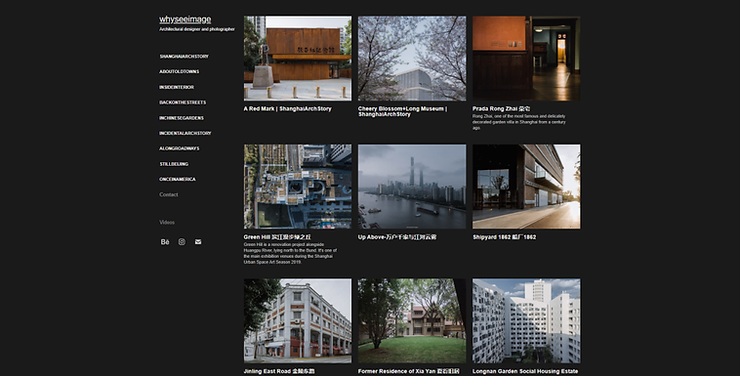
Task: Open Cherry Blossom Long Museum thumbnail
Action: point(412,58)
